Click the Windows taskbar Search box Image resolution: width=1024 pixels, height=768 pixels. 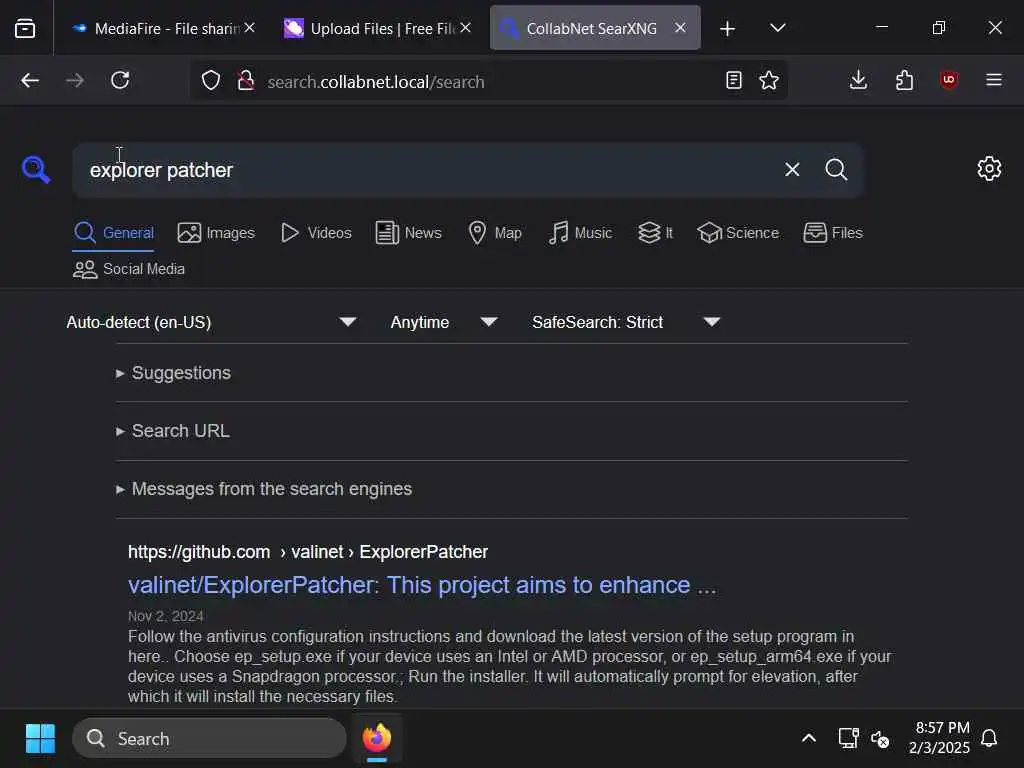click(x=209, y=739)
